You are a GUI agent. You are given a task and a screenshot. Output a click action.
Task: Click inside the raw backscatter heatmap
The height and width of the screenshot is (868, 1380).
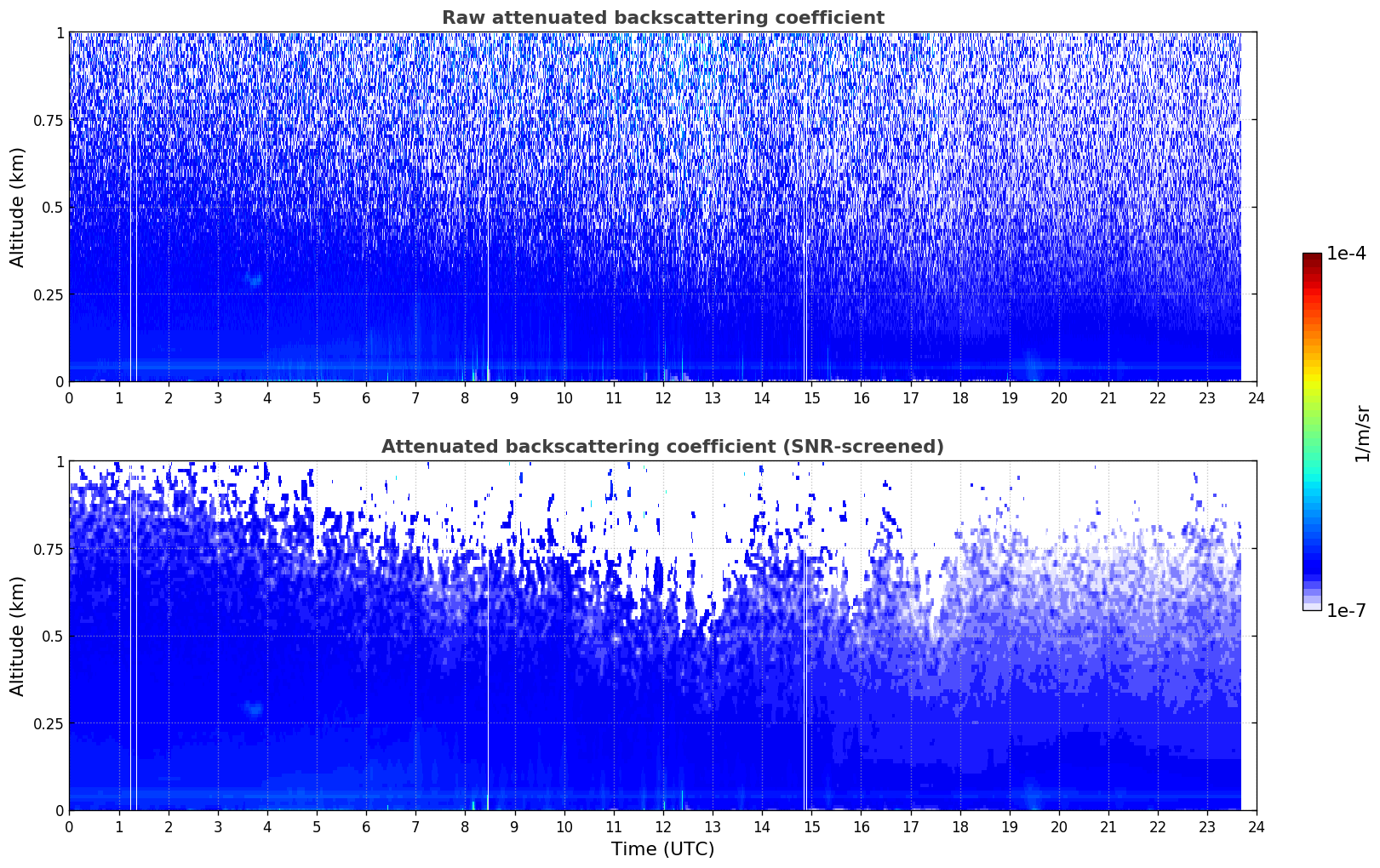point(662,207)
